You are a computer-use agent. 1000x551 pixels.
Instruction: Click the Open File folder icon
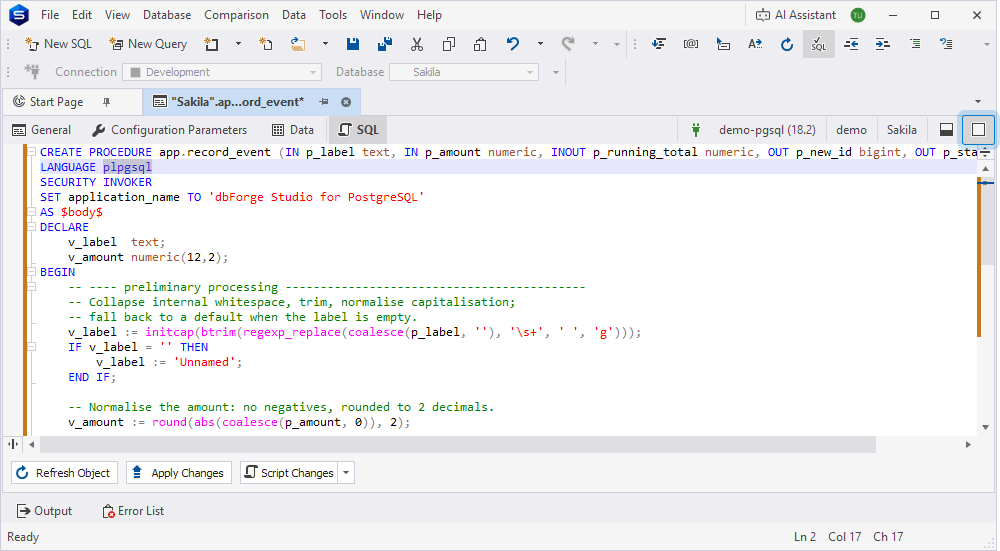coord(298,44)
